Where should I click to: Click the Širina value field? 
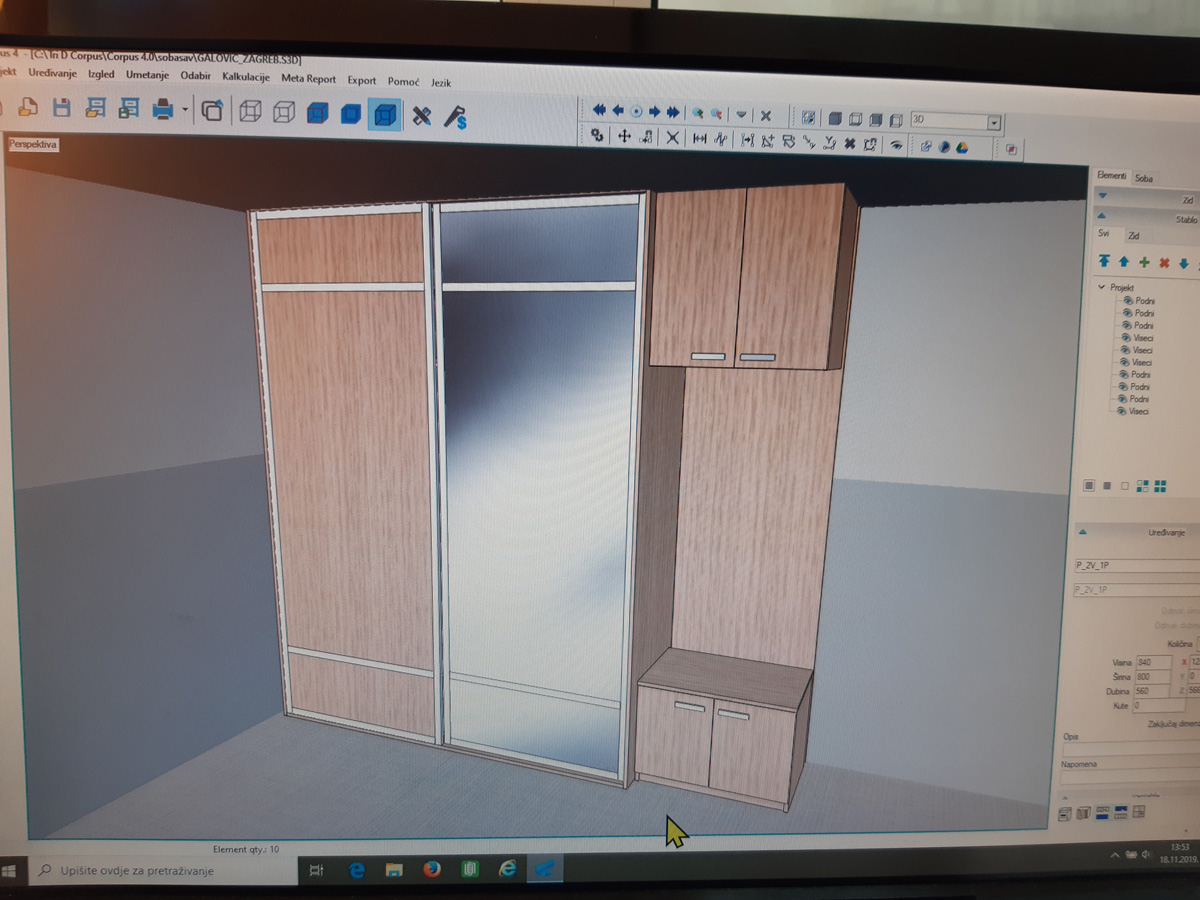pos(1153,677)
